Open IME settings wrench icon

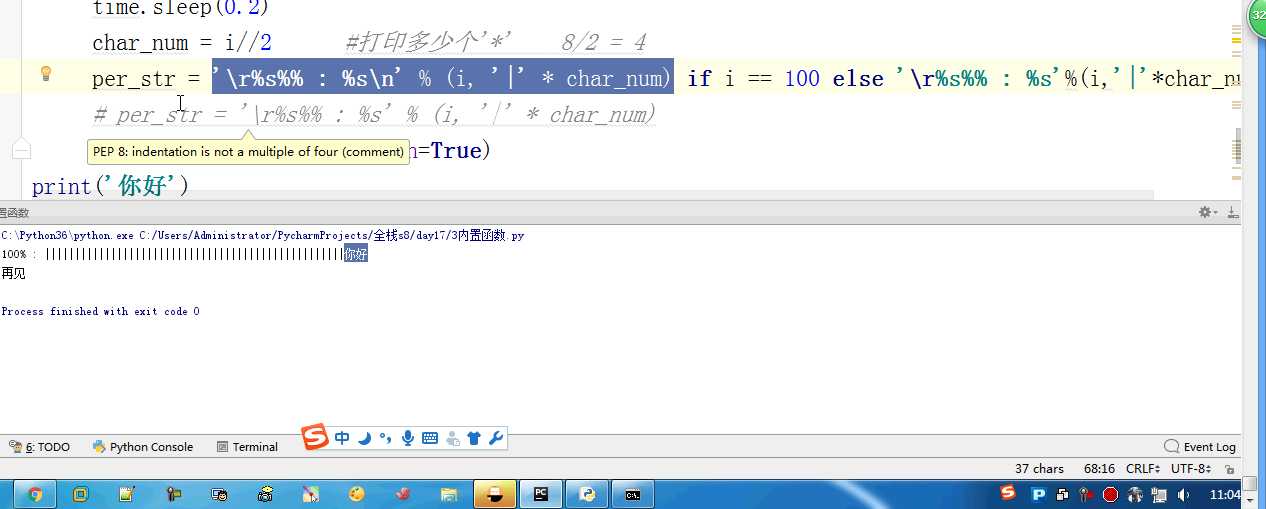coord(495,438)
